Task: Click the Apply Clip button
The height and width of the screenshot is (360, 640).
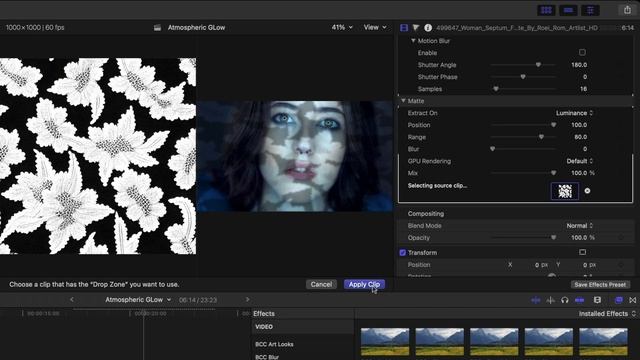Action: pyautogui.click(x=364, y=284)
